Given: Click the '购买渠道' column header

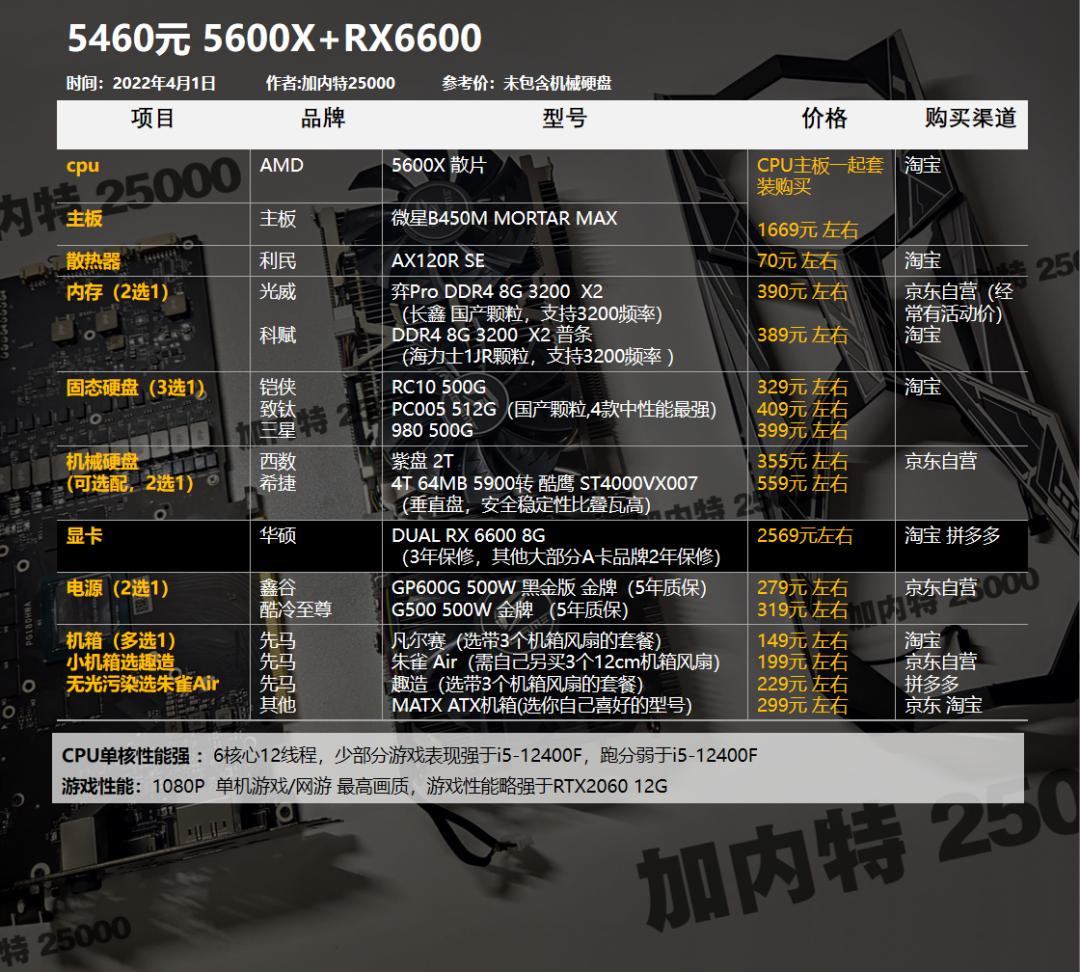Looking at the screenshot, I should pyautogui.click(x=970, y=118).
